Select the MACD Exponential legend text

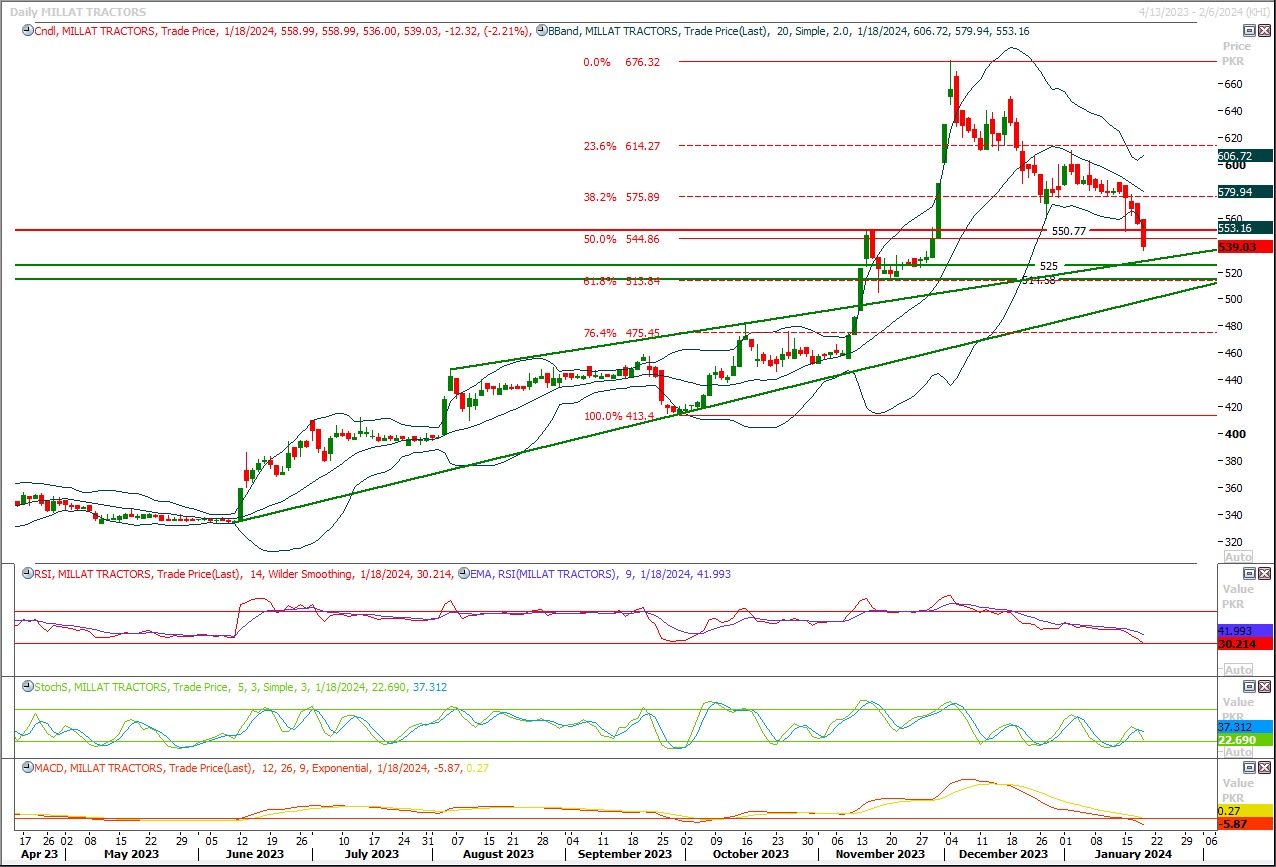[261, 768]
